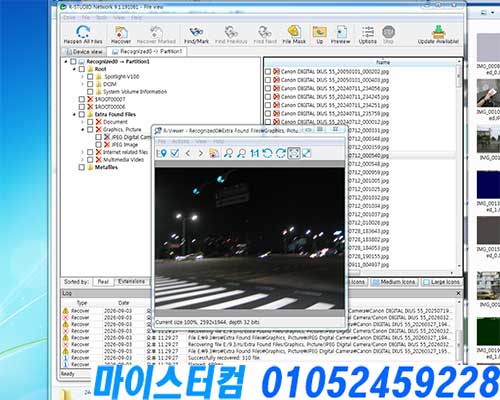Screen dimensions: 500x400
Task: Sort files by Extensions
Action: (132, 282)
